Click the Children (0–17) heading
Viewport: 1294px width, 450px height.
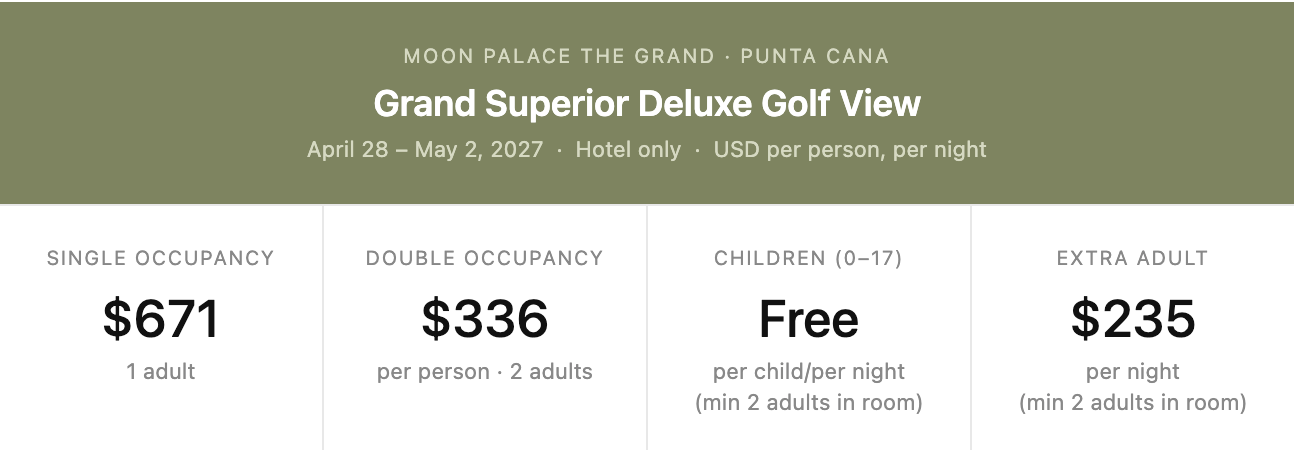(x=809, y=258)
